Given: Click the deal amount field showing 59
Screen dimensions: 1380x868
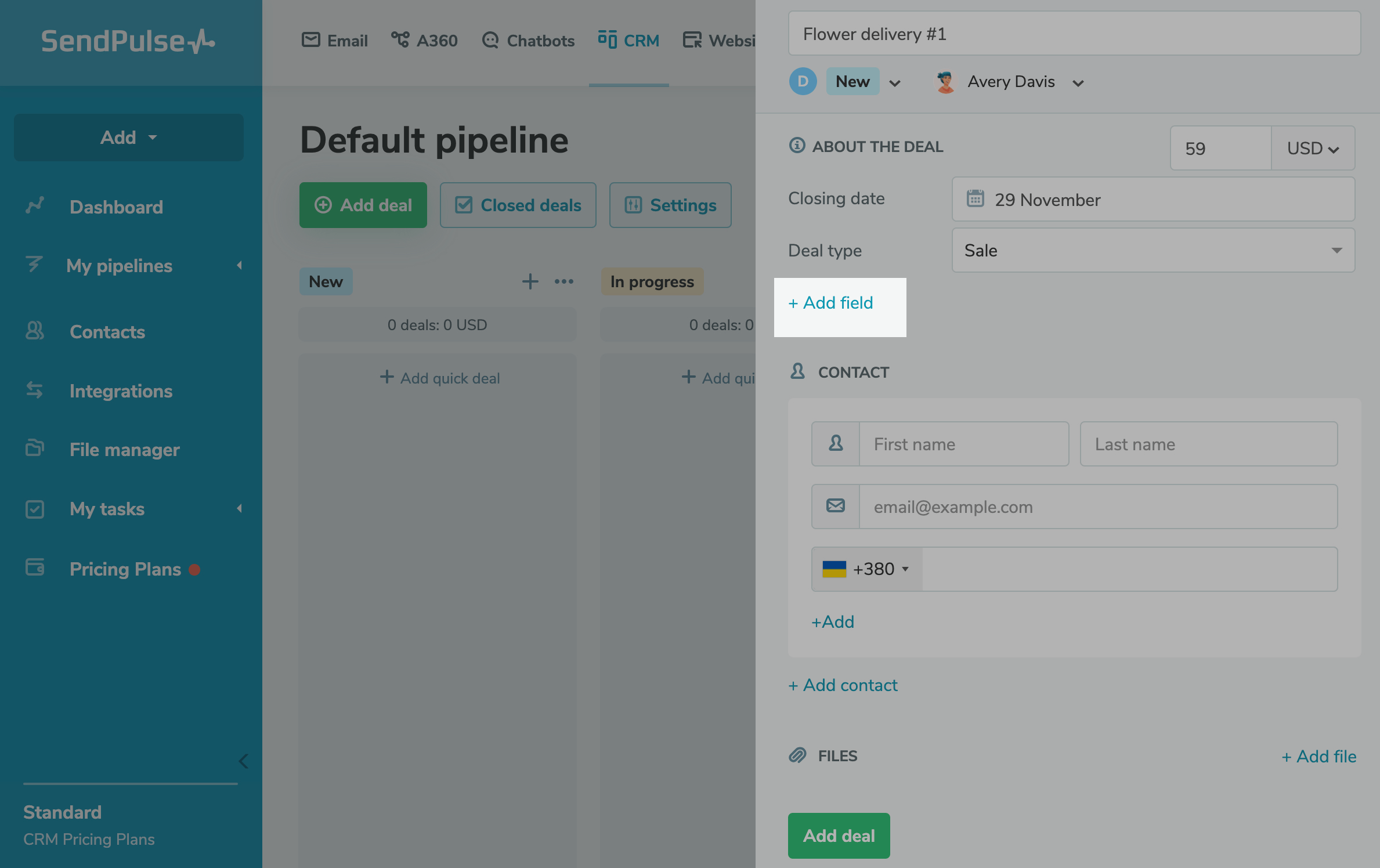Looking at the screenshot, I should [x=1220, y=149].
